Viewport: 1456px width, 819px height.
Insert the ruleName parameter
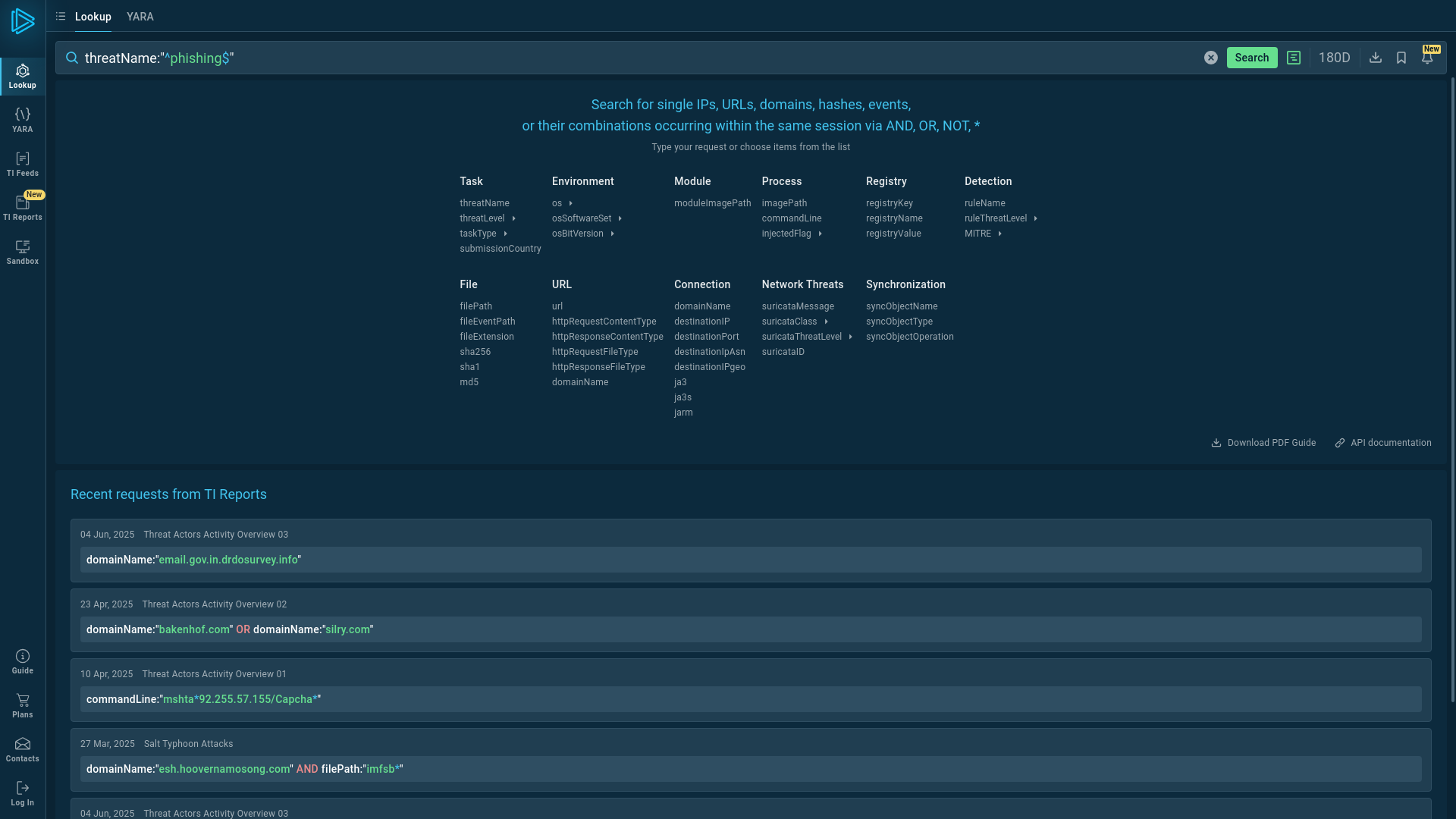[x=985, y=203]
